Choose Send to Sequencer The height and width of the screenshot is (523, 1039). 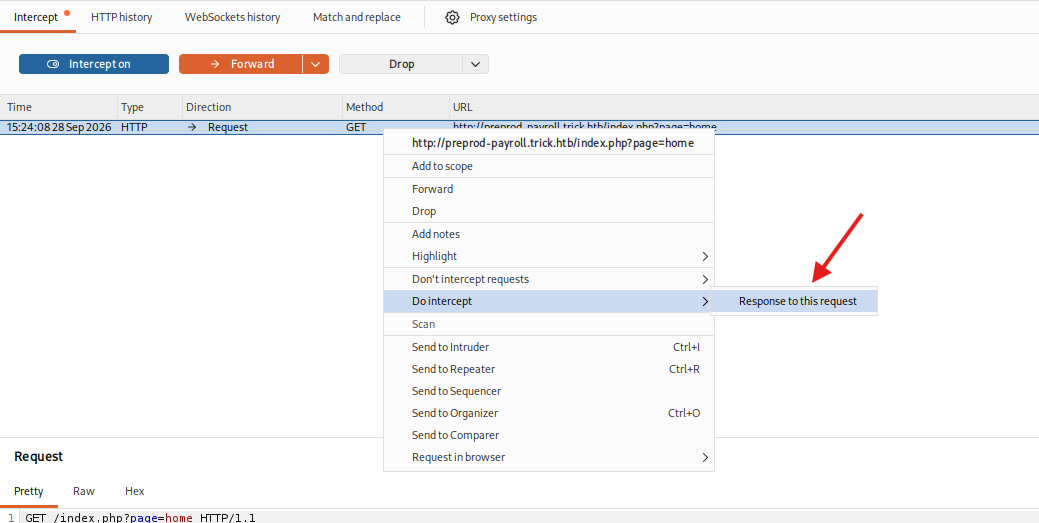pos(549,391)
